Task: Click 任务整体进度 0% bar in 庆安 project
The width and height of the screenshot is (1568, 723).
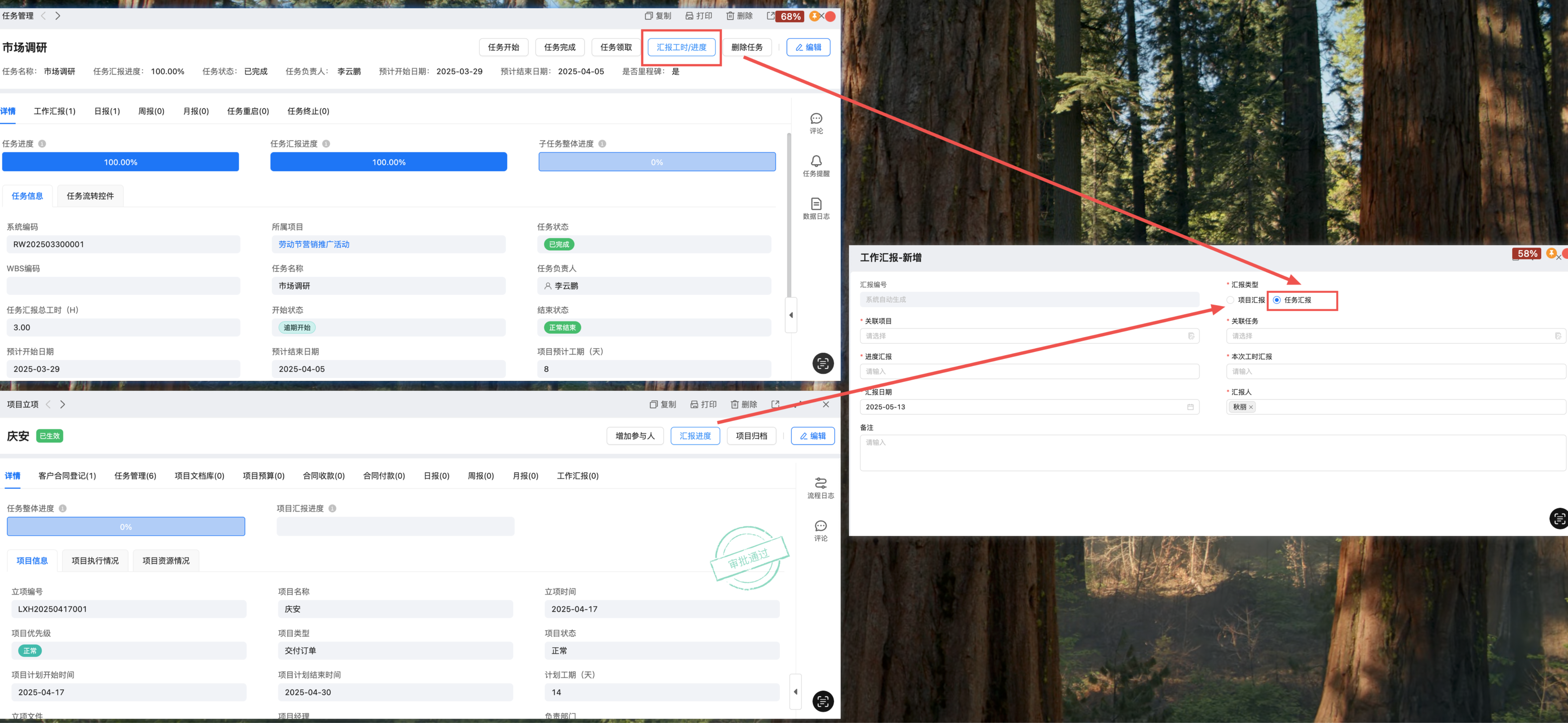Action: pos(126,527)
